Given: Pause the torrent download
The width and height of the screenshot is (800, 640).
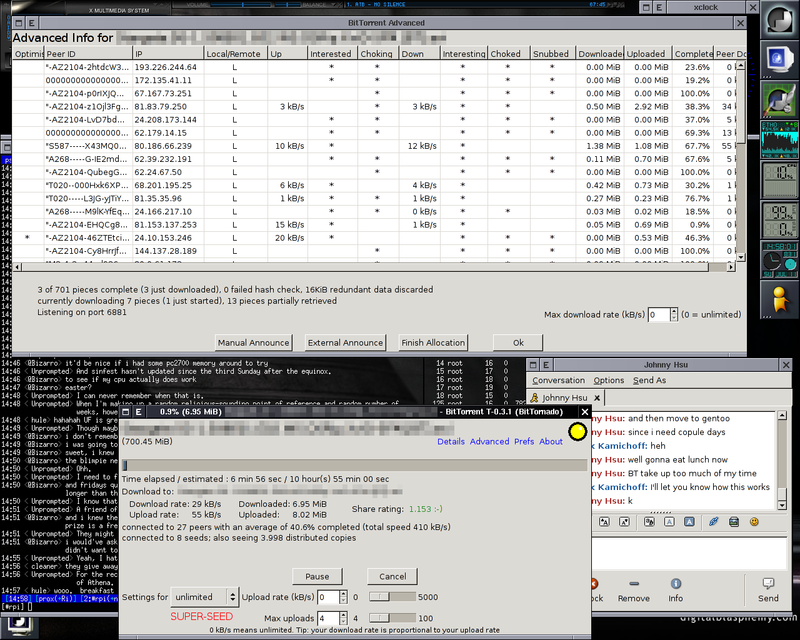Looking at the screenshot, I should 317,576.
